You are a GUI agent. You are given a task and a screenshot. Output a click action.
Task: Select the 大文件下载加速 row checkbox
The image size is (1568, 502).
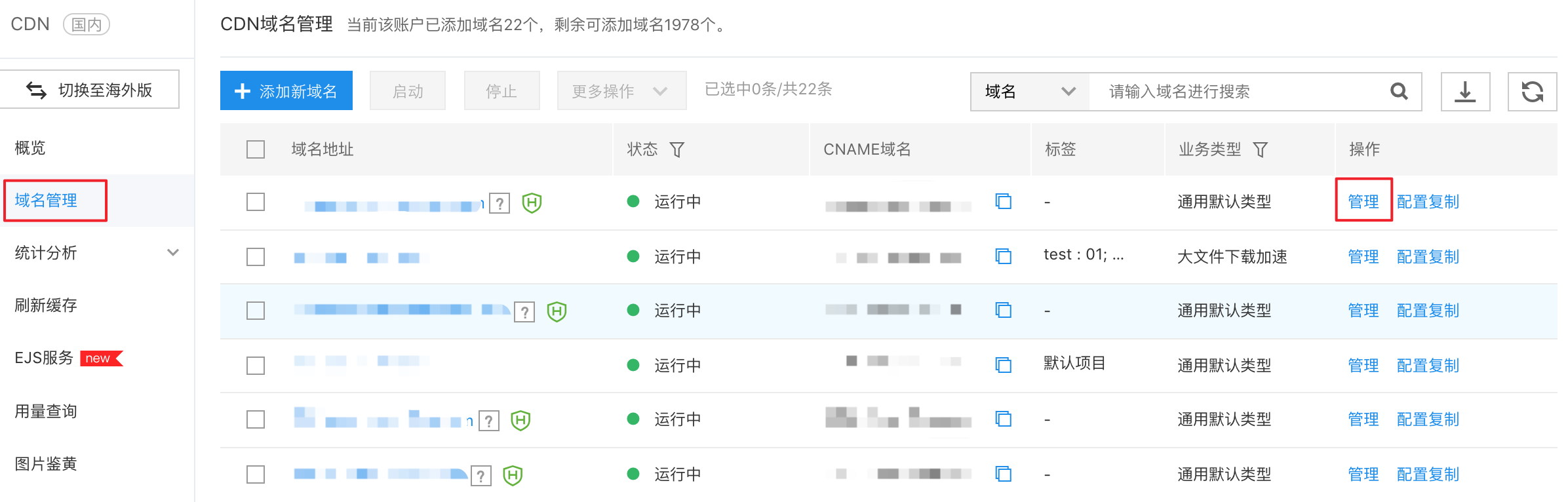tap(256, 257)
